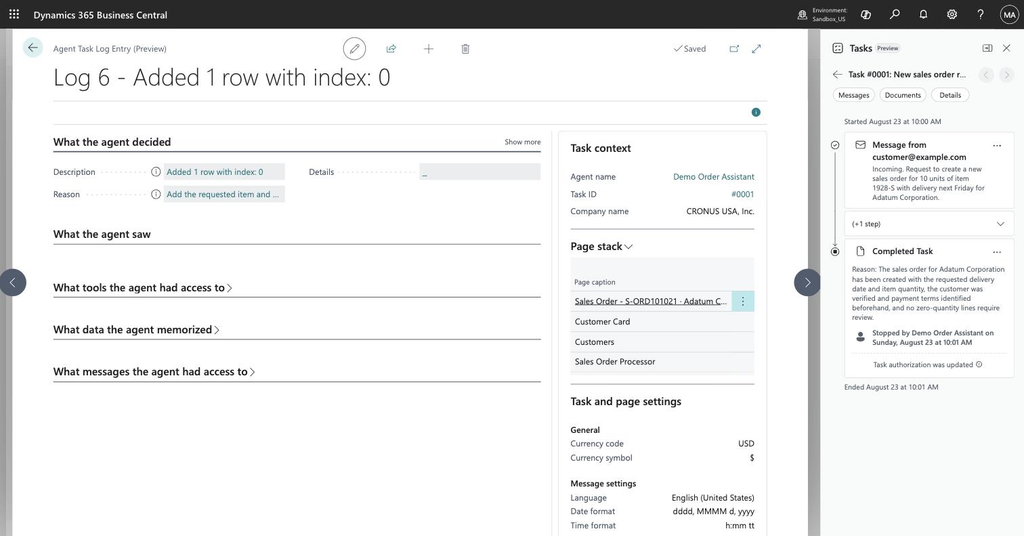Close the Tasks pane
Image resolution: width=1024 pixels, height=536 pixels.
pos(1006,48)
